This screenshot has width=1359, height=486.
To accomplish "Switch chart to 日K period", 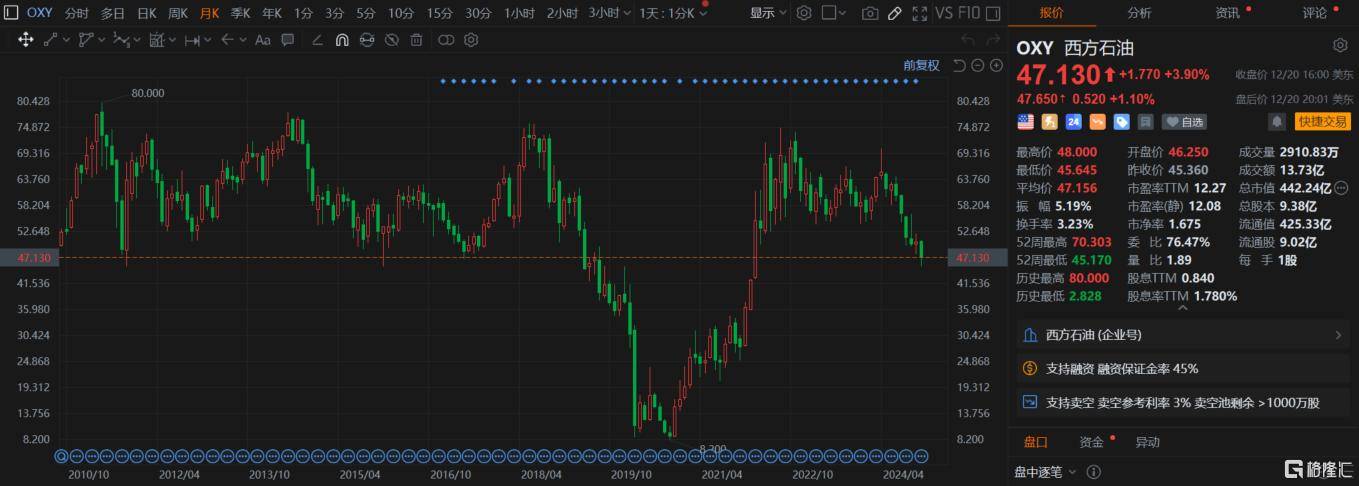I will coord(146,13).
